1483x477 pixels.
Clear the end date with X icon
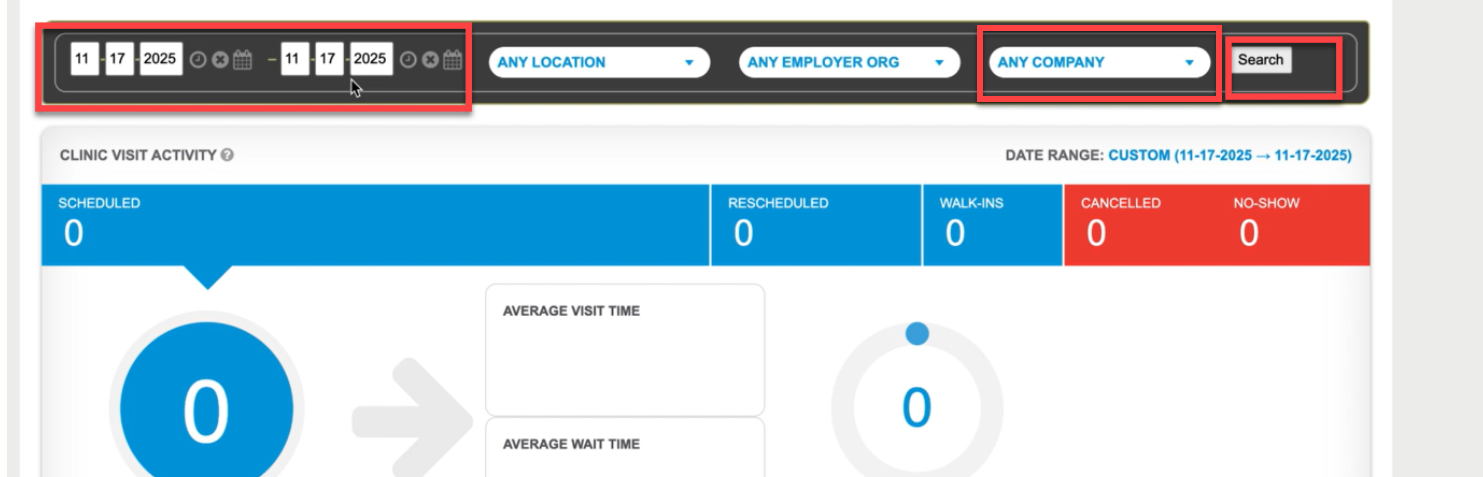pos(430,60)
